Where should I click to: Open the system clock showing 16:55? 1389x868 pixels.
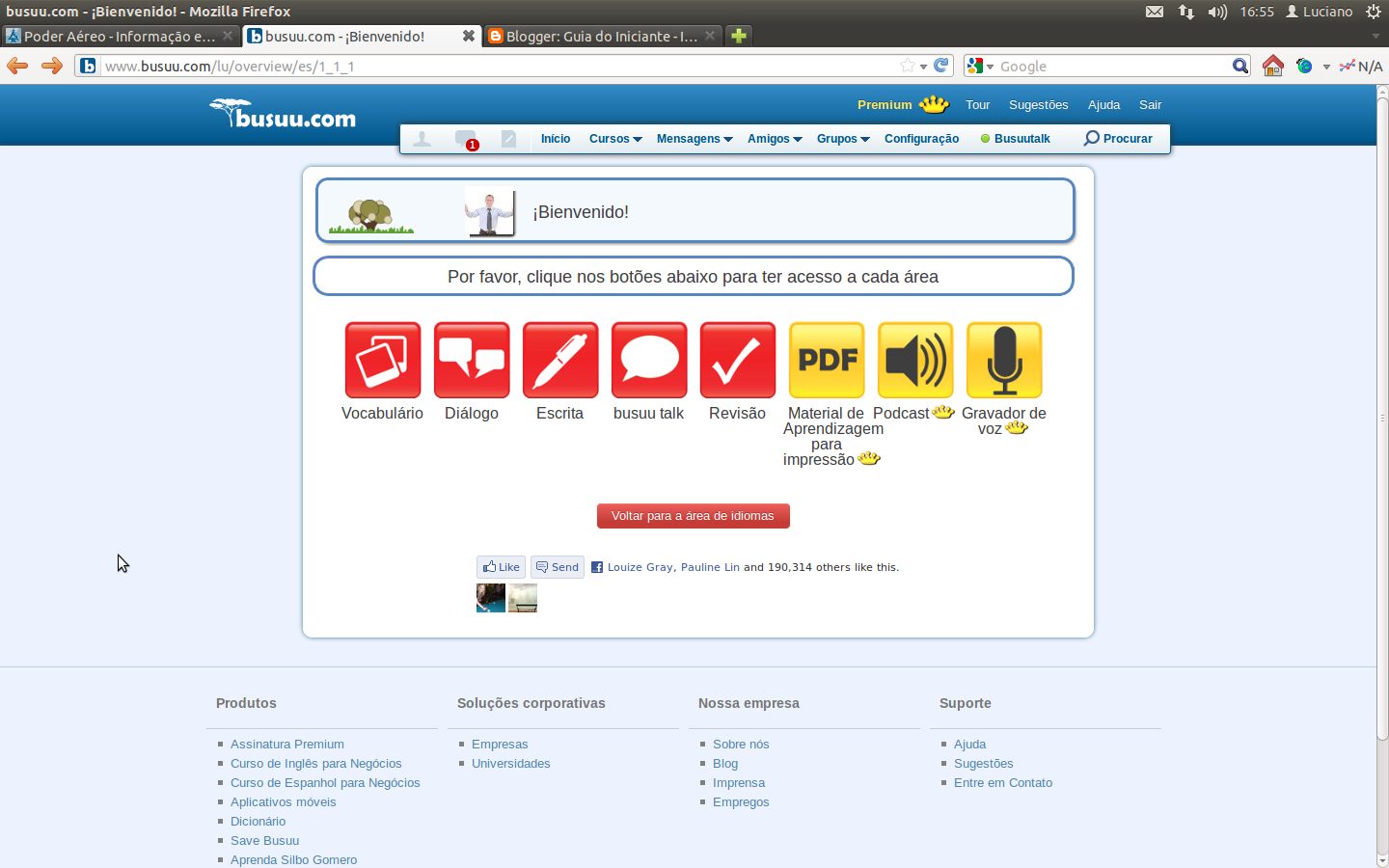pyautogui.click(x=1257, y=12)
